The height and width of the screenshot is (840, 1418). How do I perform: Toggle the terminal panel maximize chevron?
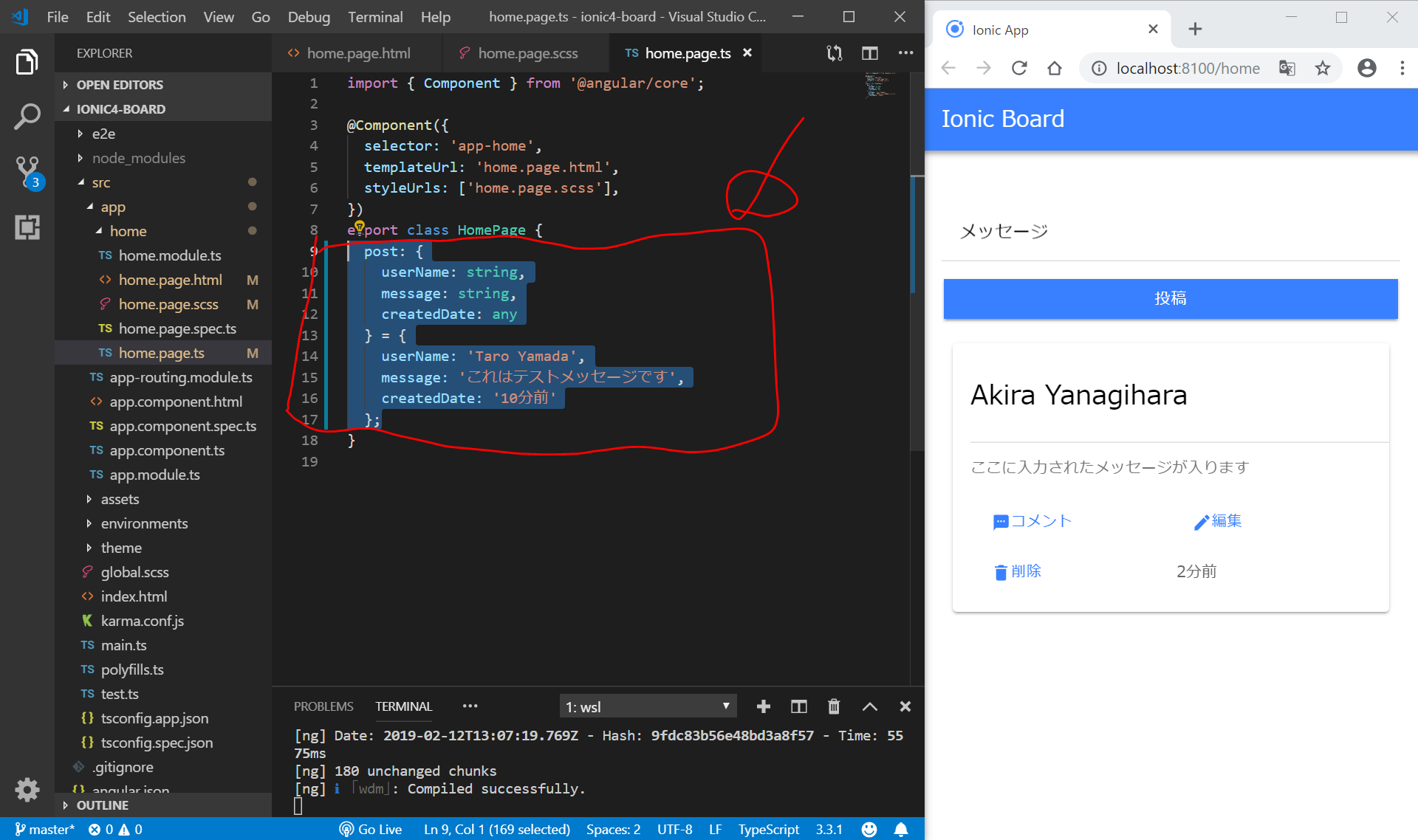[870, 706]
